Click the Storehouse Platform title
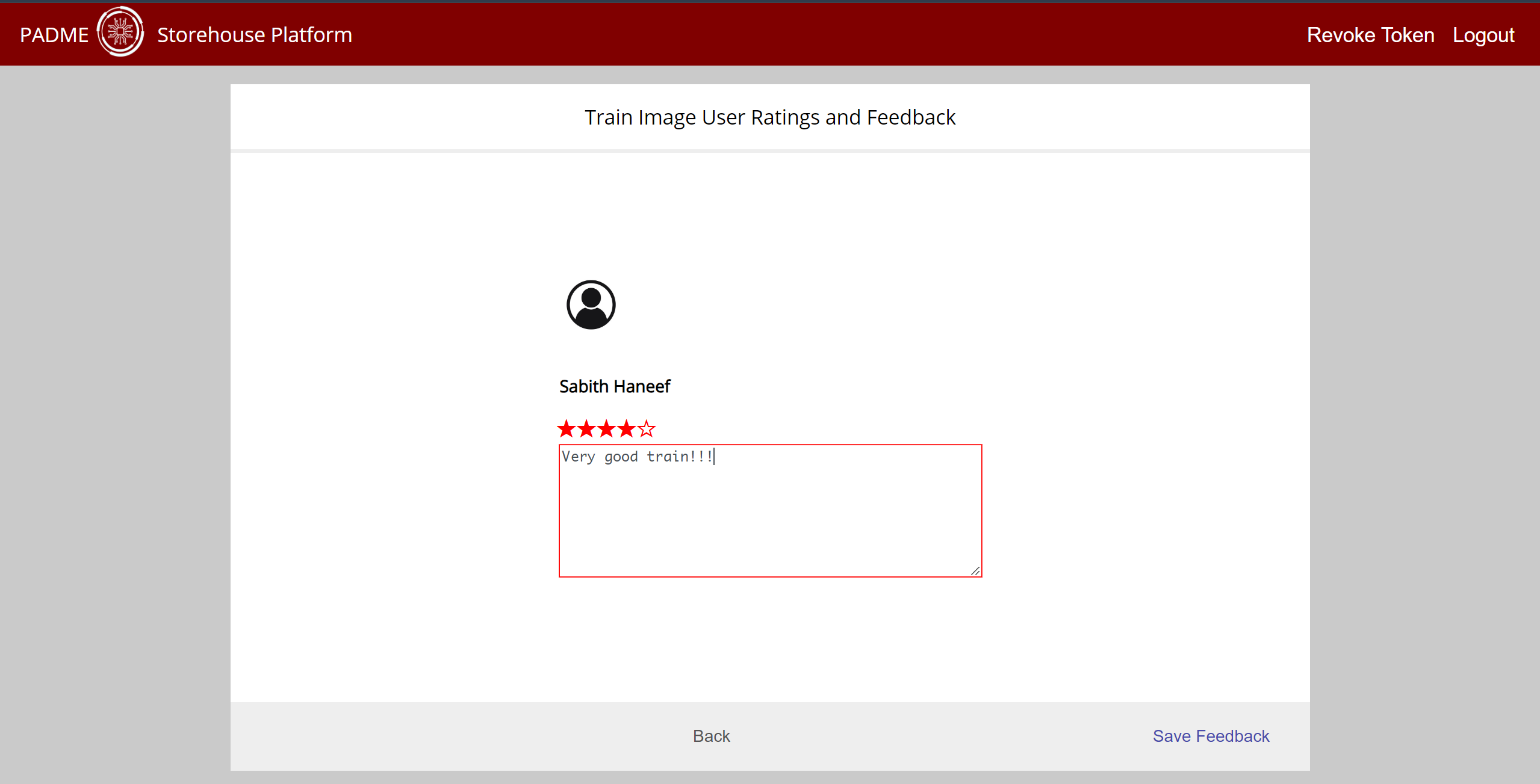 click(x=254, y=35)
